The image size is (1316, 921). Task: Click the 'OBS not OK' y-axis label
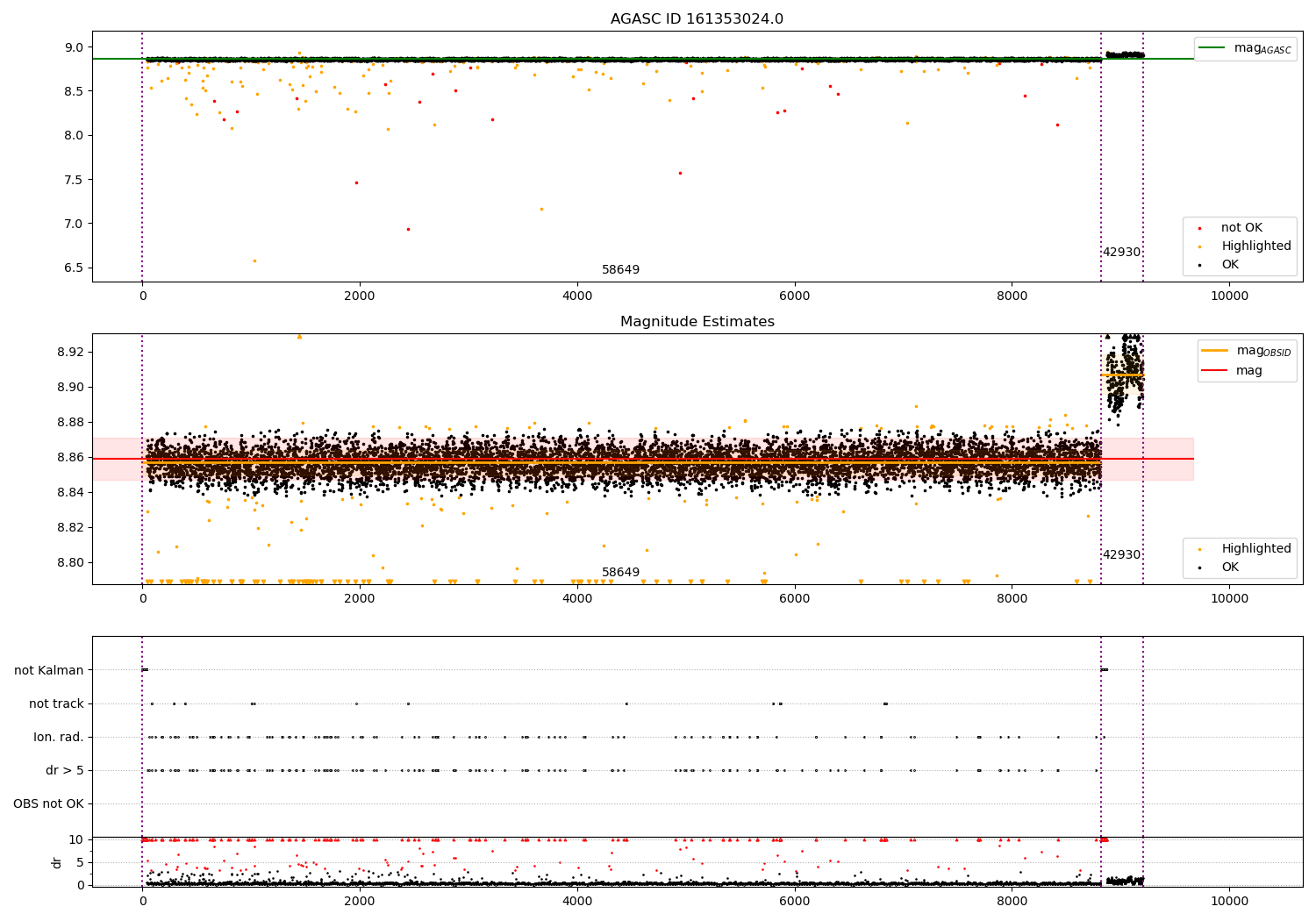tap(49, 803)
